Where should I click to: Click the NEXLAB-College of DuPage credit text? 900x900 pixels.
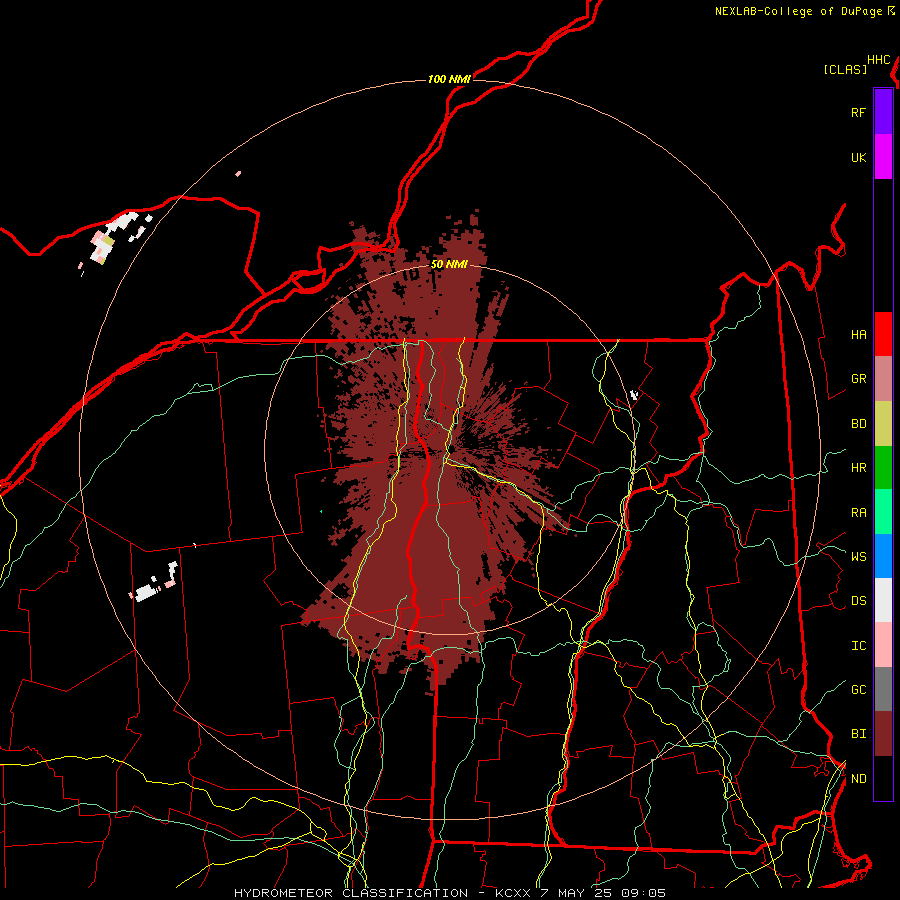click(x=798, y=11)
